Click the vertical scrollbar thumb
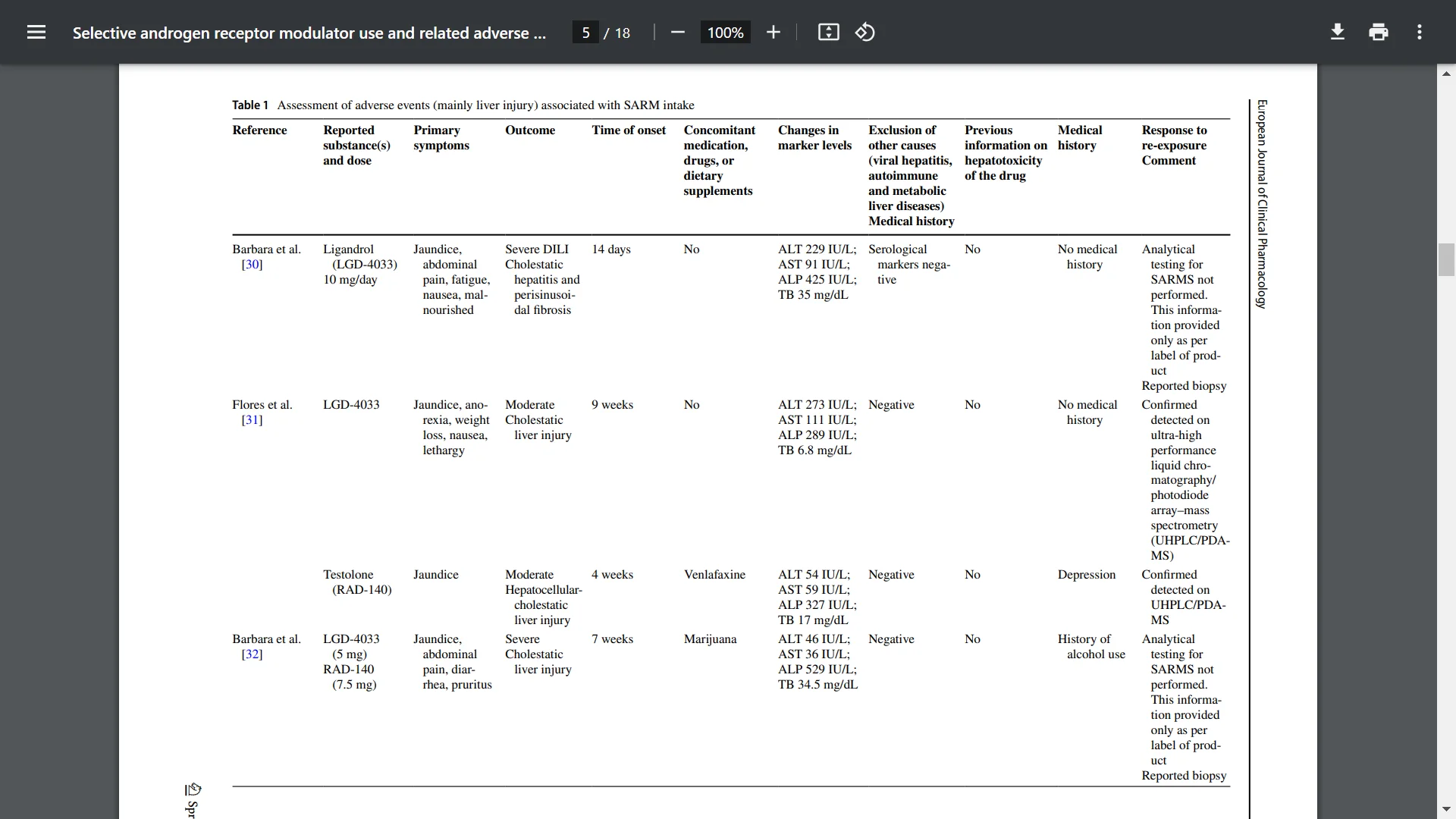 pyautogui.click(x=1446, y=259)
